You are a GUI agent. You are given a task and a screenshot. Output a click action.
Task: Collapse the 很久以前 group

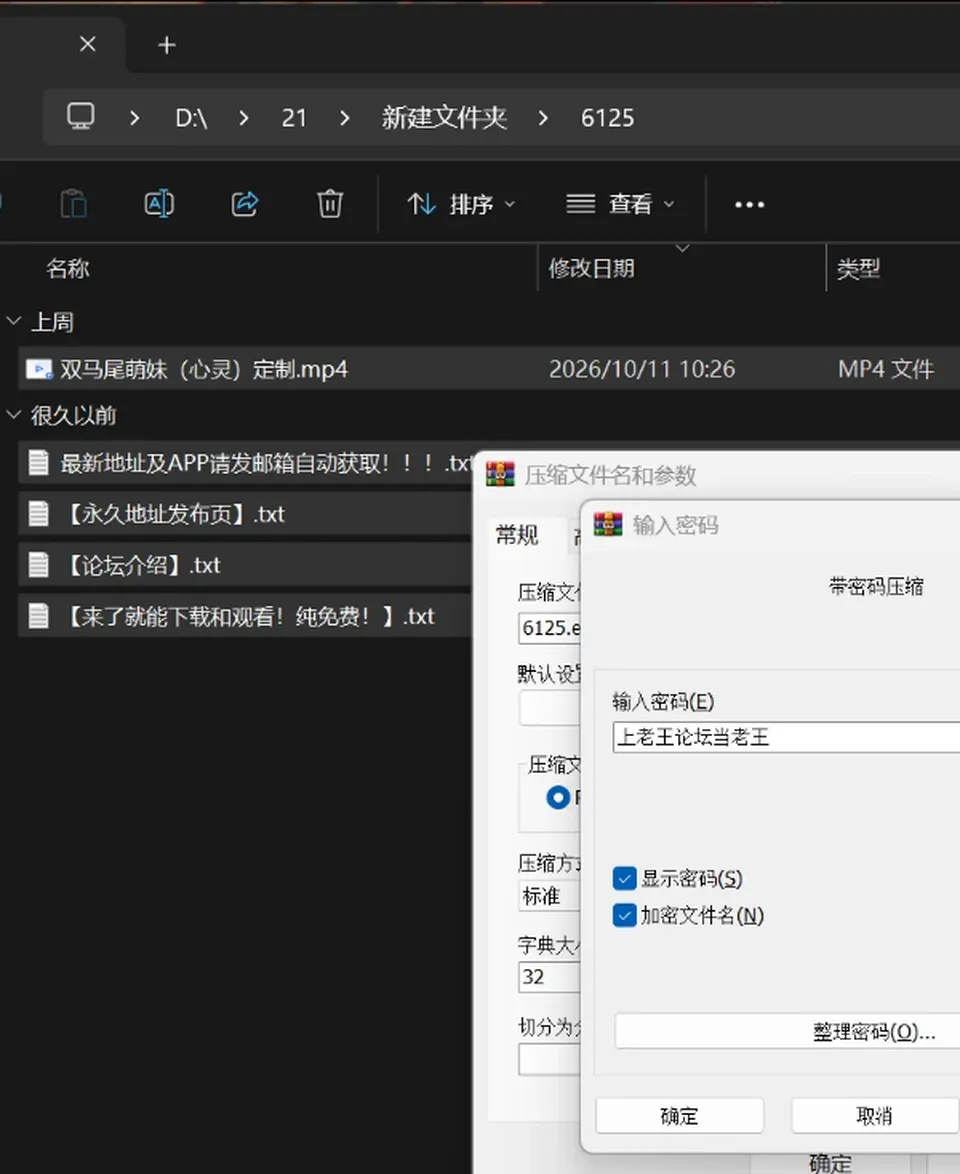tap(13, 415)
